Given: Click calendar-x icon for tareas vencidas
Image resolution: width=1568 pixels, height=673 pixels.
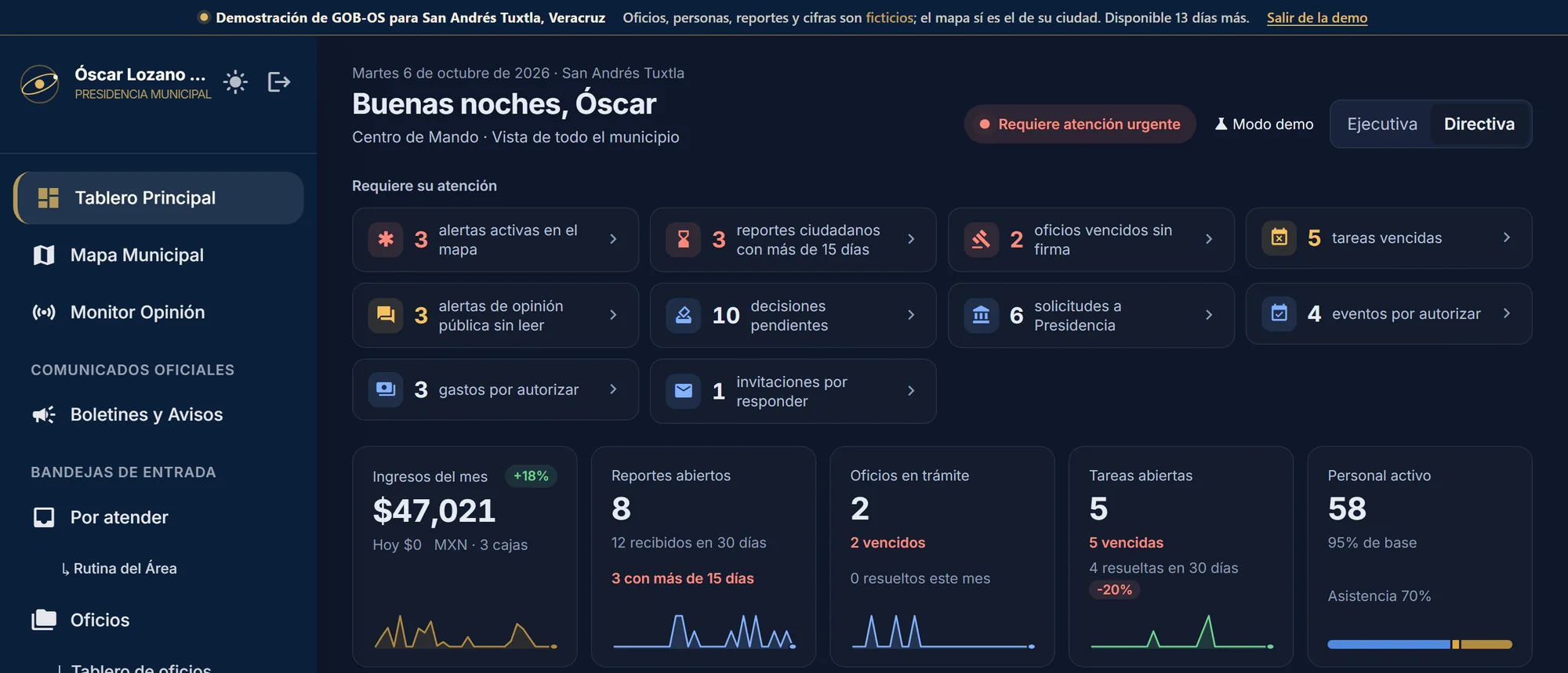Looking at the screenshot, I should 1279,237.
